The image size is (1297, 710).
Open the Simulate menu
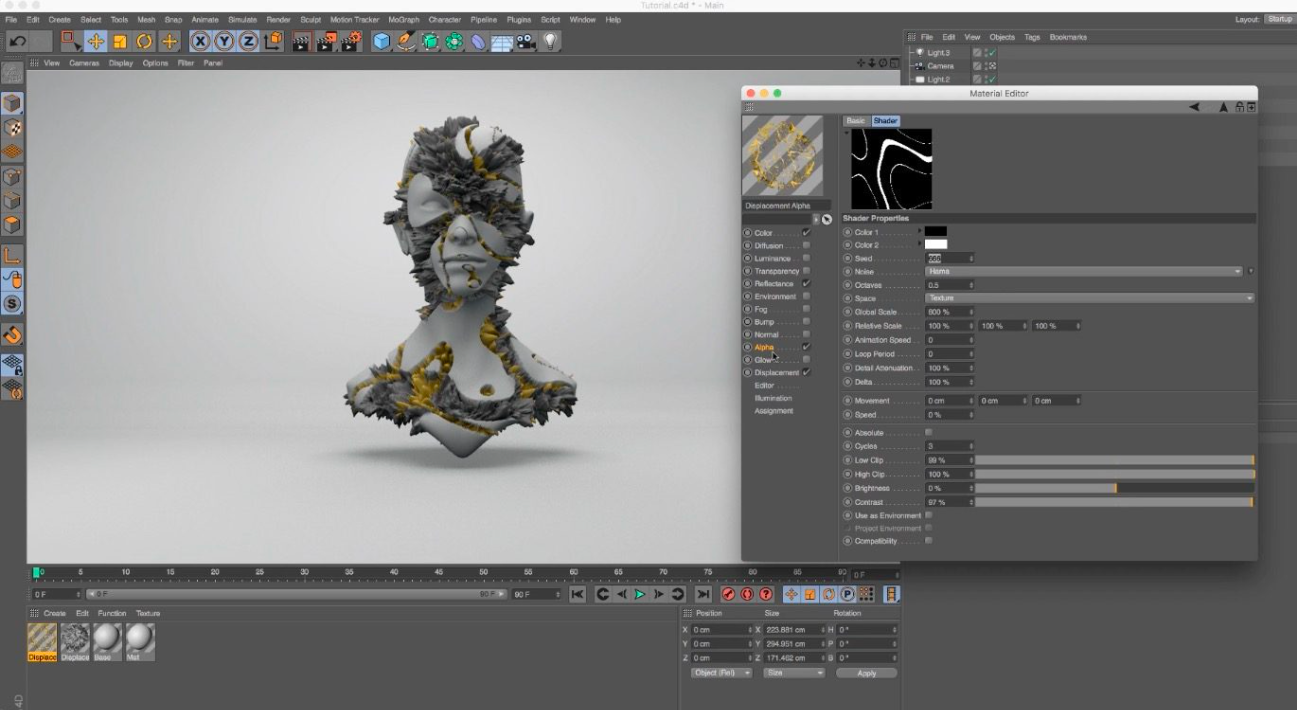242,19
